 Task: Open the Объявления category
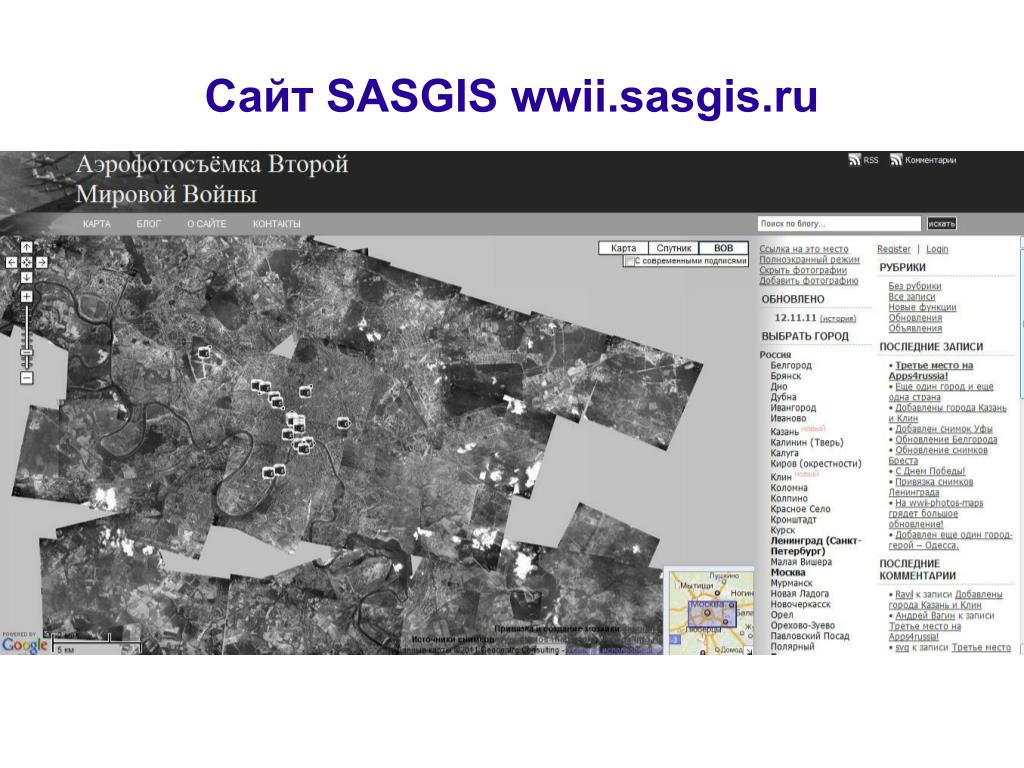coord(915,328)
